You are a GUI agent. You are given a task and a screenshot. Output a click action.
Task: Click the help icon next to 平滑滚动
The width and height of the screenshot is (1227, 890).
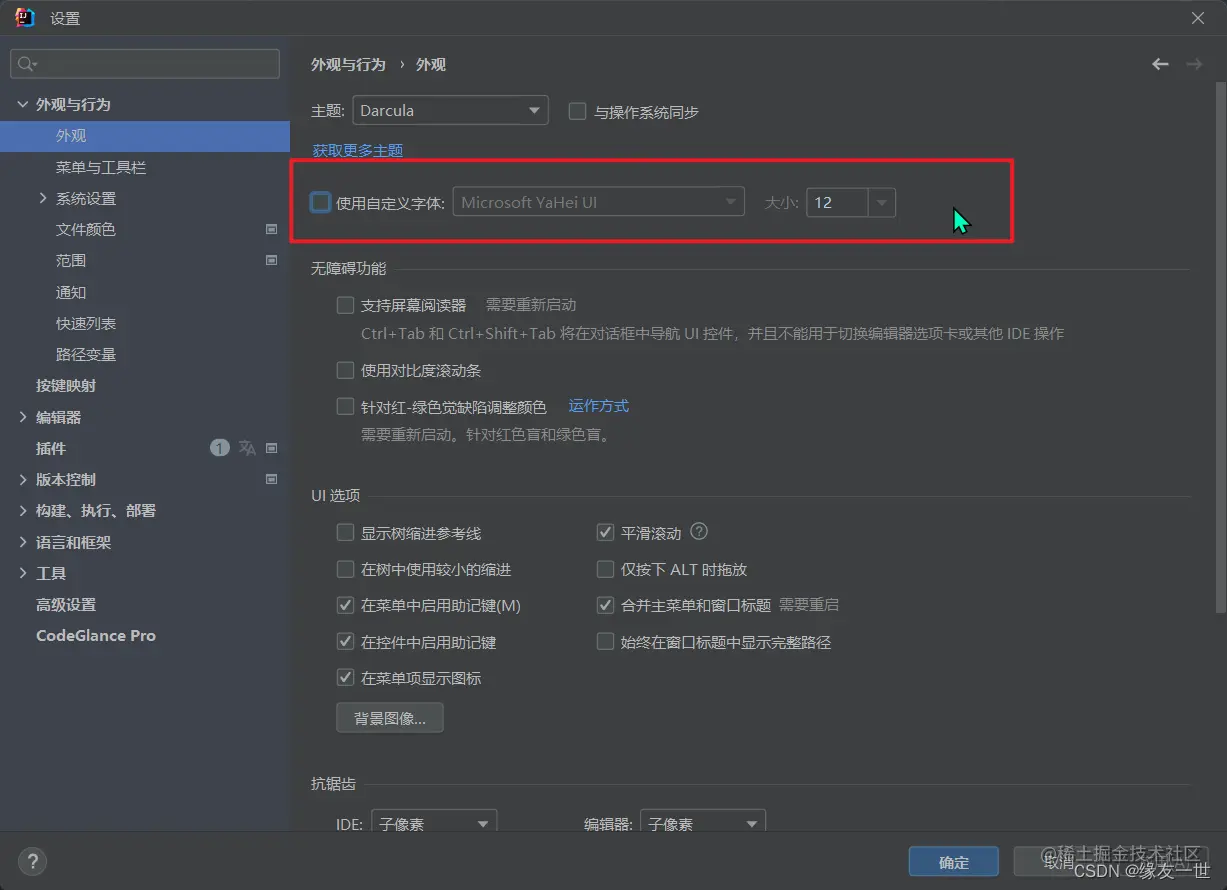tap(700, 532)
